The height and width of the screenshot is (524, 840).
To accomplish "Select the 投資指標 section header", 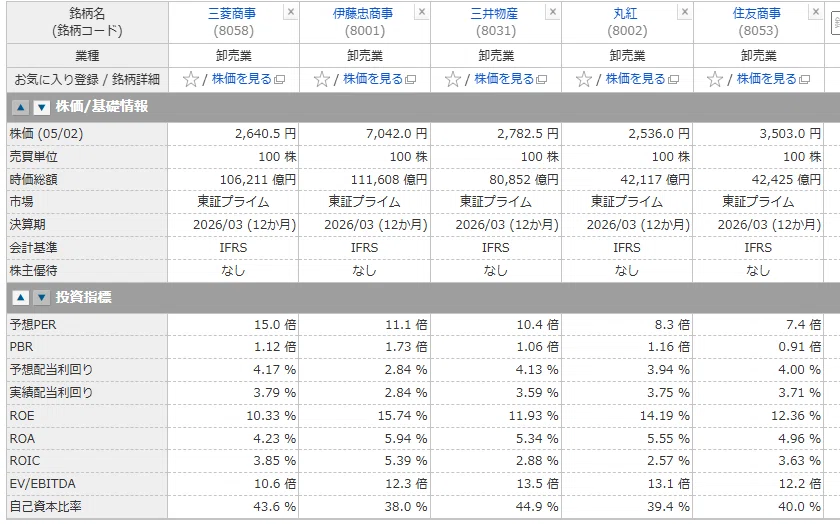I will point(84,297).
